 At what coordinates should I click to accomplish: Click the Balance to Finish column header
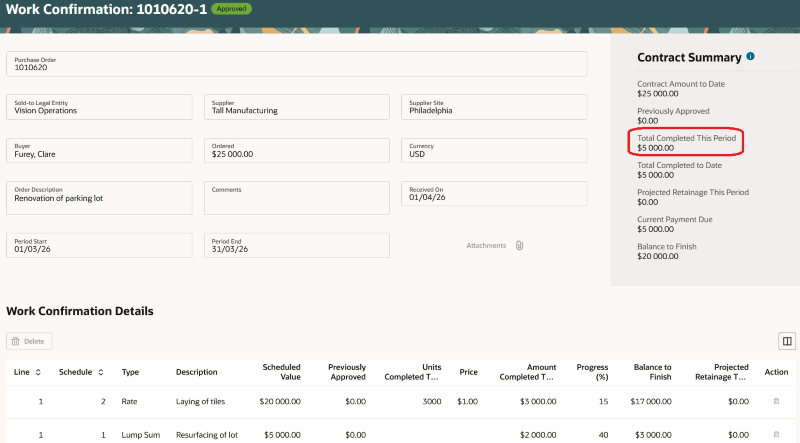(653, 372)
